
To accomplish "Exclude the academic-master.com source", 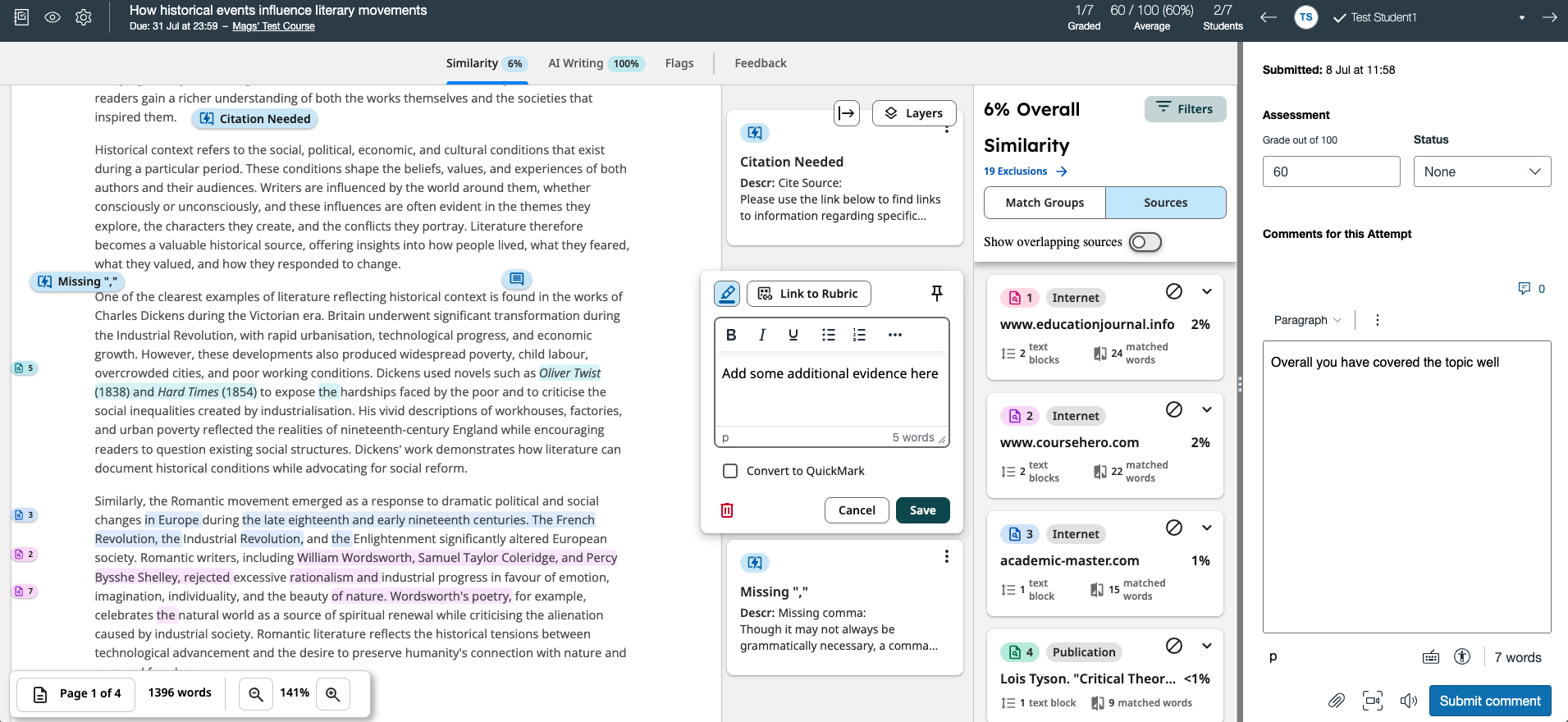I will coord(1174,528).
